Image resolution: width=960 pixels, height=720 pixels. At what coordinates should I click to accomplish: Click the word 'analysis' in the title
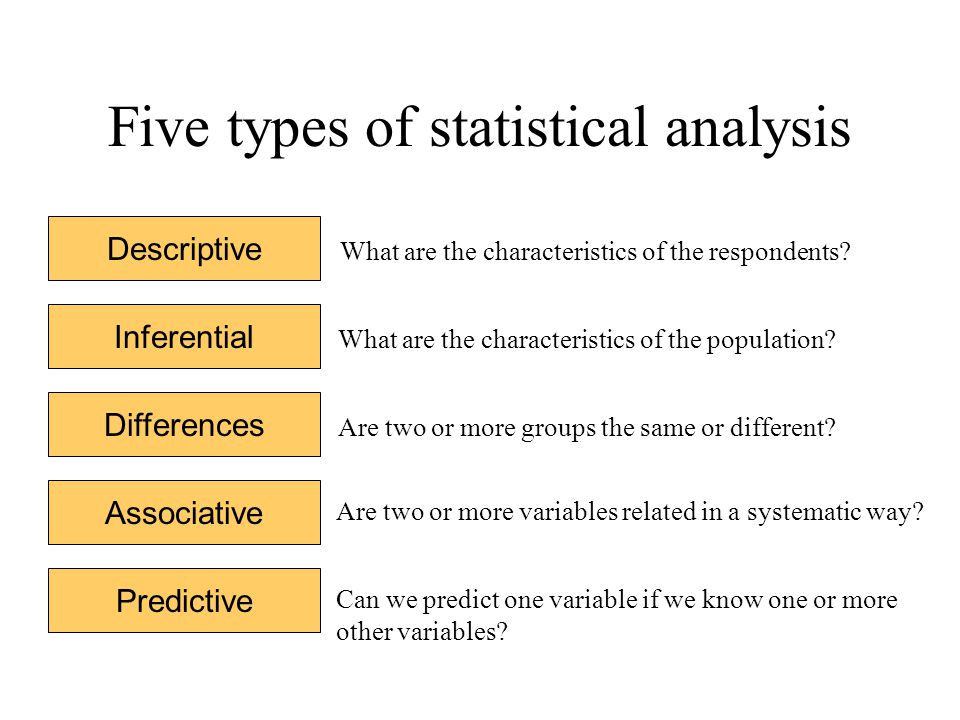[758, 129]
